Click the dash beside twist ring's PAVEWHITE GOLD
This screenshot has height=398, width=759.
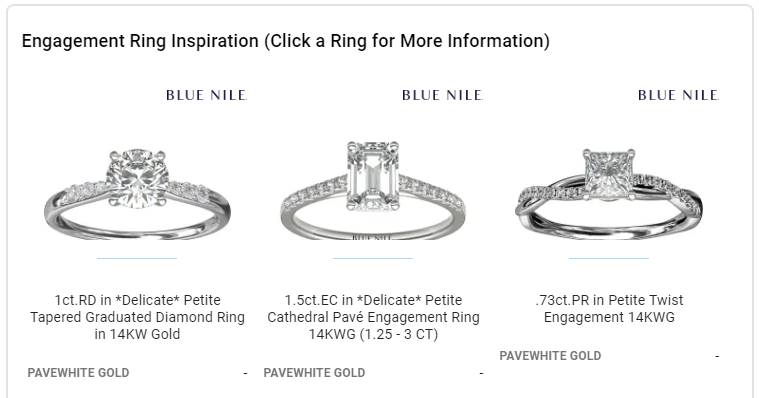(x=717, y=356)
